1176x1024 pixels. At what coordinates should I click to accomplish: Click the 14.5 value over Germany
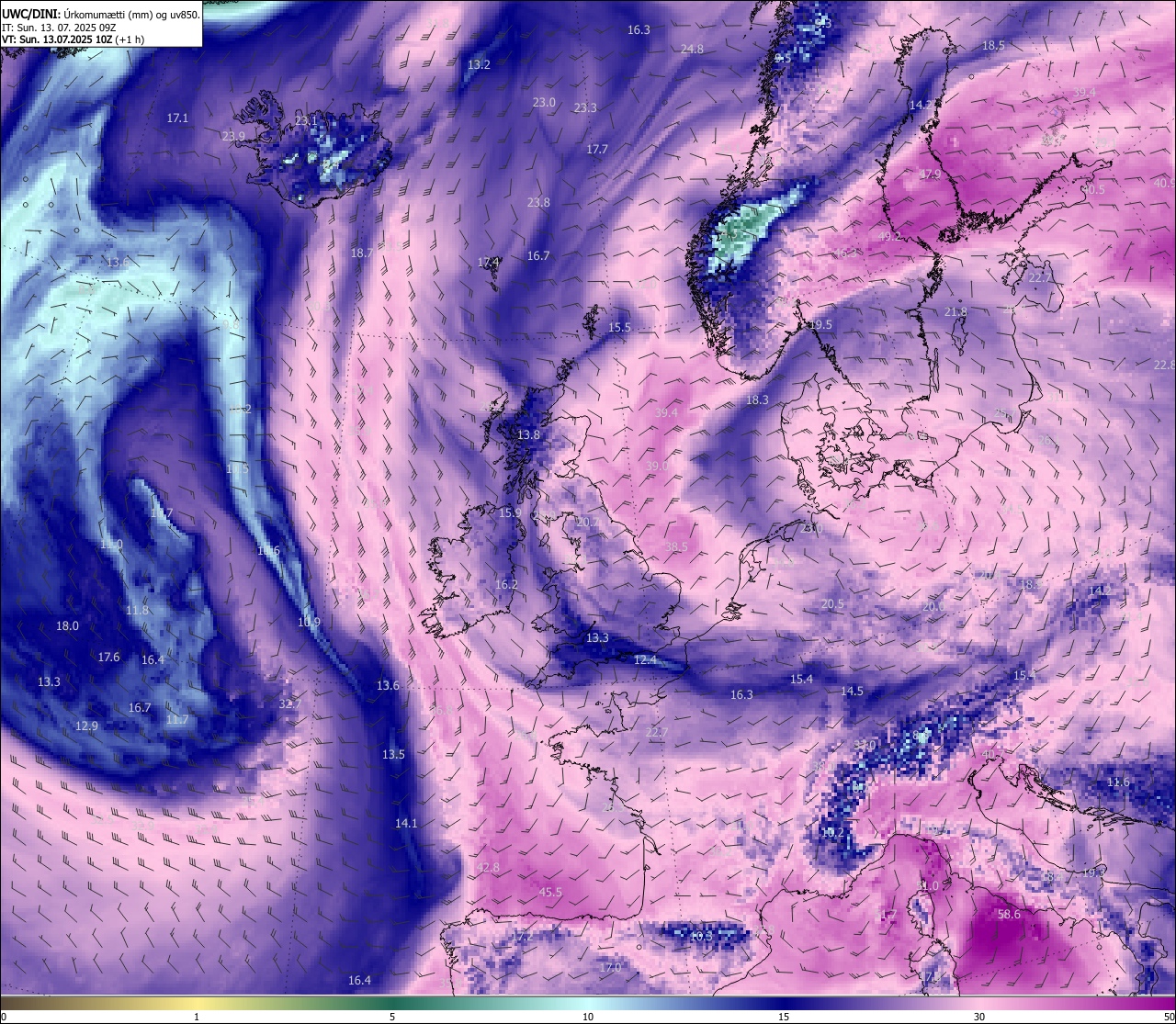(x=852, y=691)
